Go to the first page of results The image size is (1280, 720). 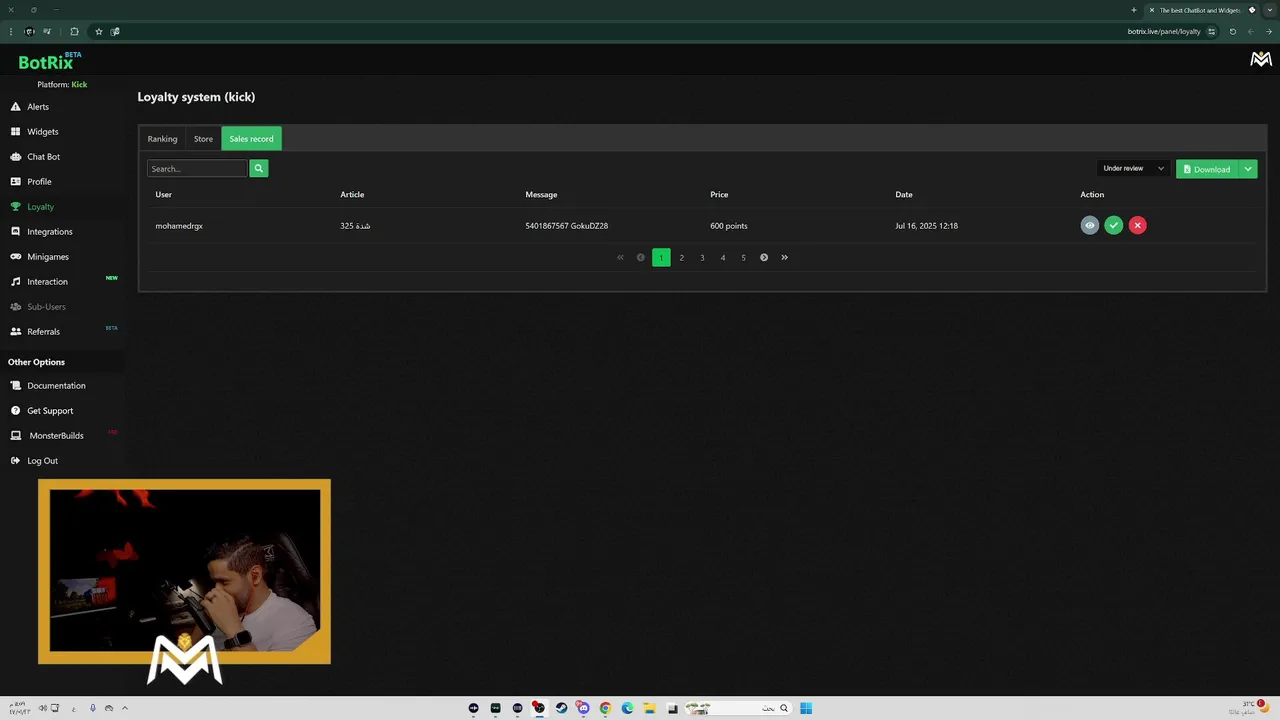tap(620, 258)
